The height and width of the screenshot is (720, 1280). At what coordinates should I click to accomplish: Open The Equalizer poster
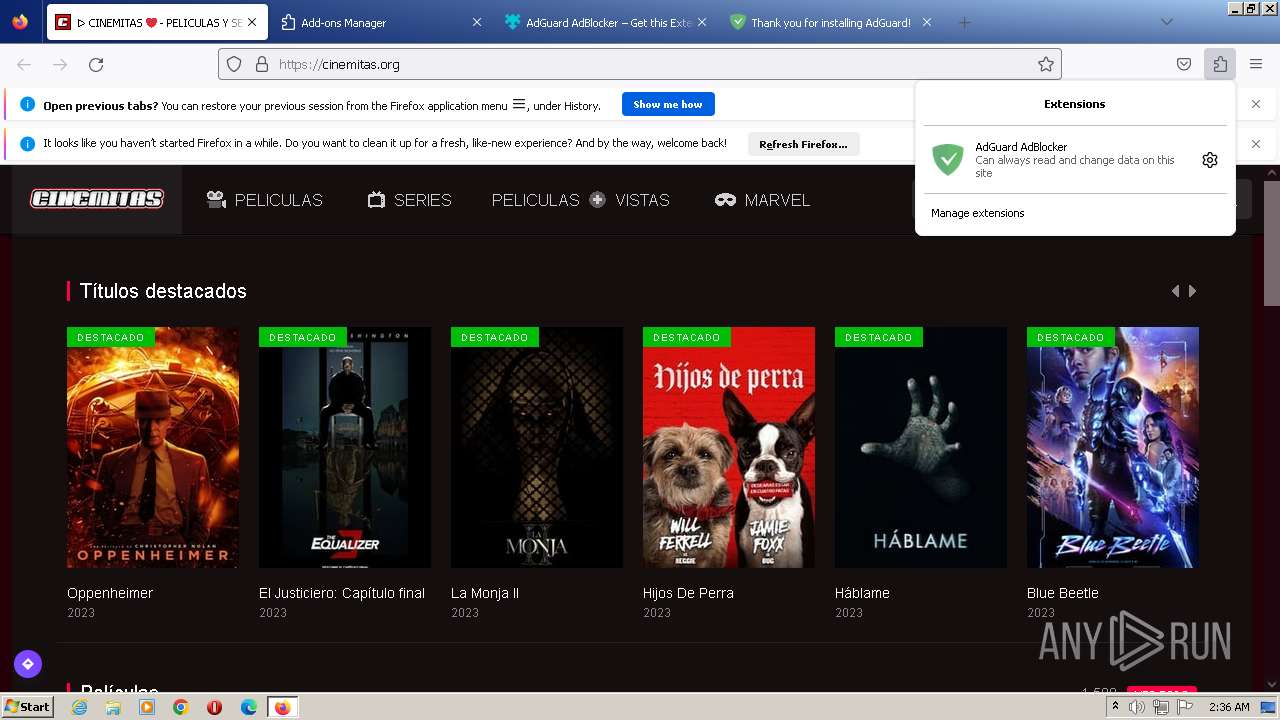pyautogui.click(x=345, y=447)
